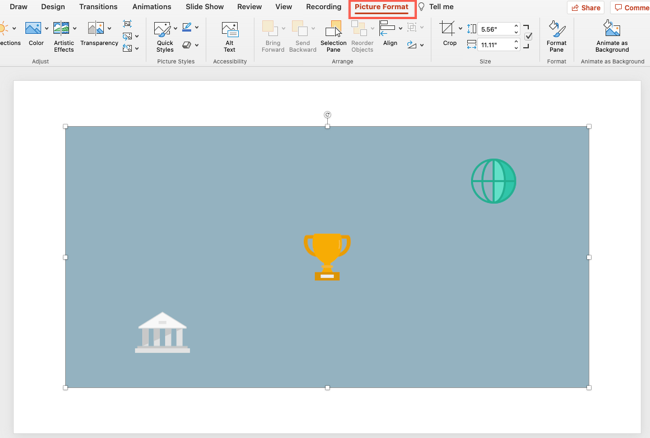Click the Share button
Image resolution: width=650 pixels, height=438 pixels.
point(586,7)
